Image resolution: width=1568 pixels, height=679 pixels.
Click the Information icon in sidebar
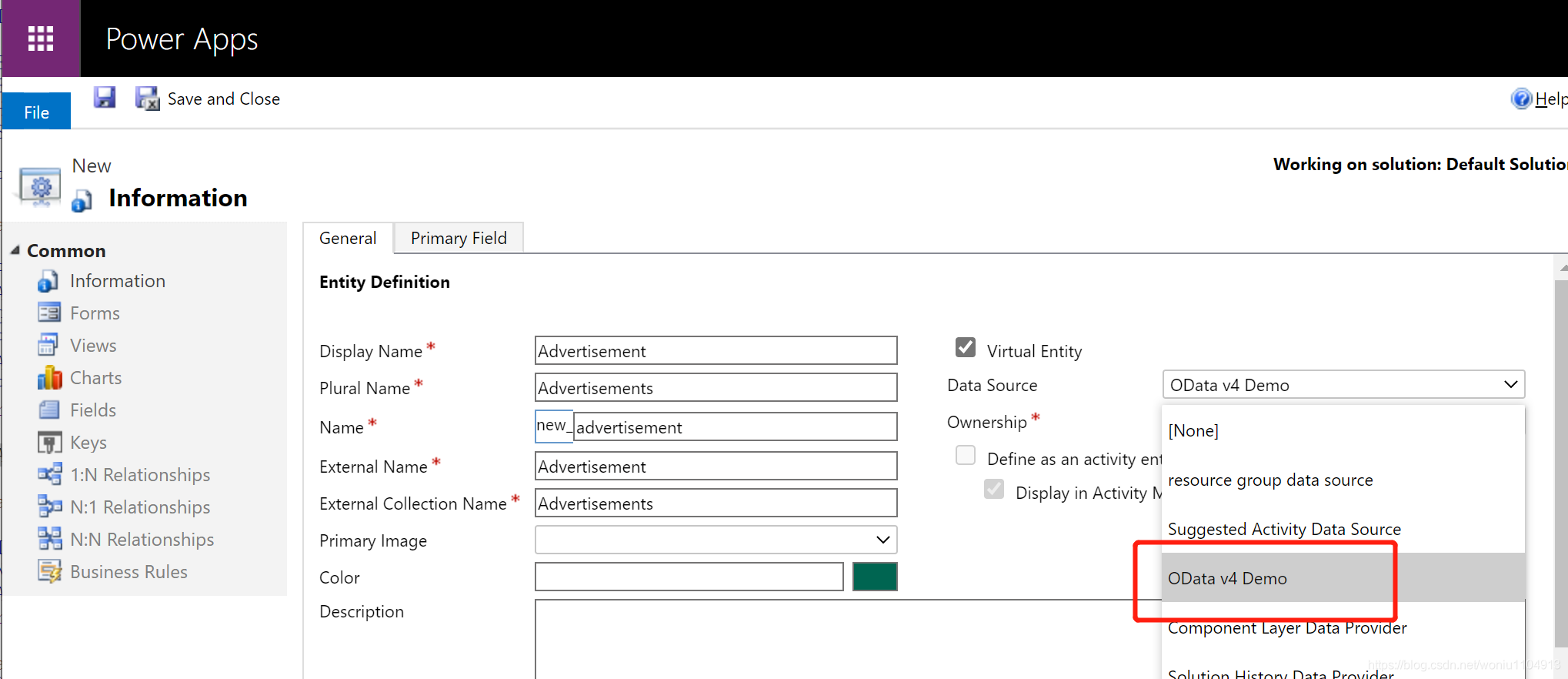[48, 281]
